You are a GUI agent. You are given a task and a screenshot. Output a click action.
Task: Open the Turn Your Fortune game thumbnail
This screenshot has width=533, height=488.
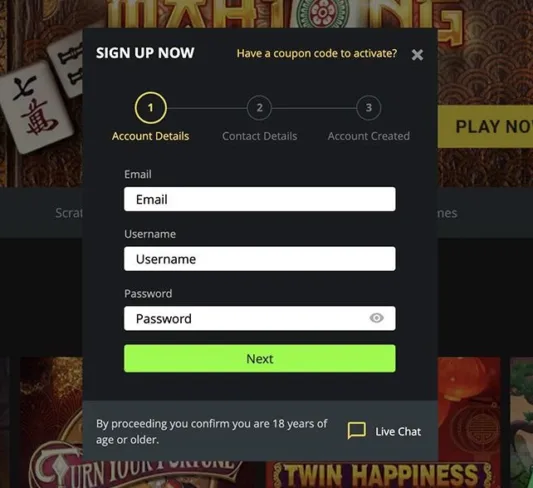point(51,423)
